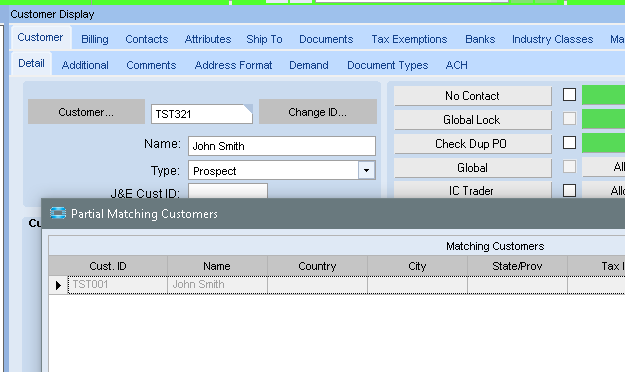Click the IC Trader button
The width and height of the screenshot is (625, 372).
(473, 190)
